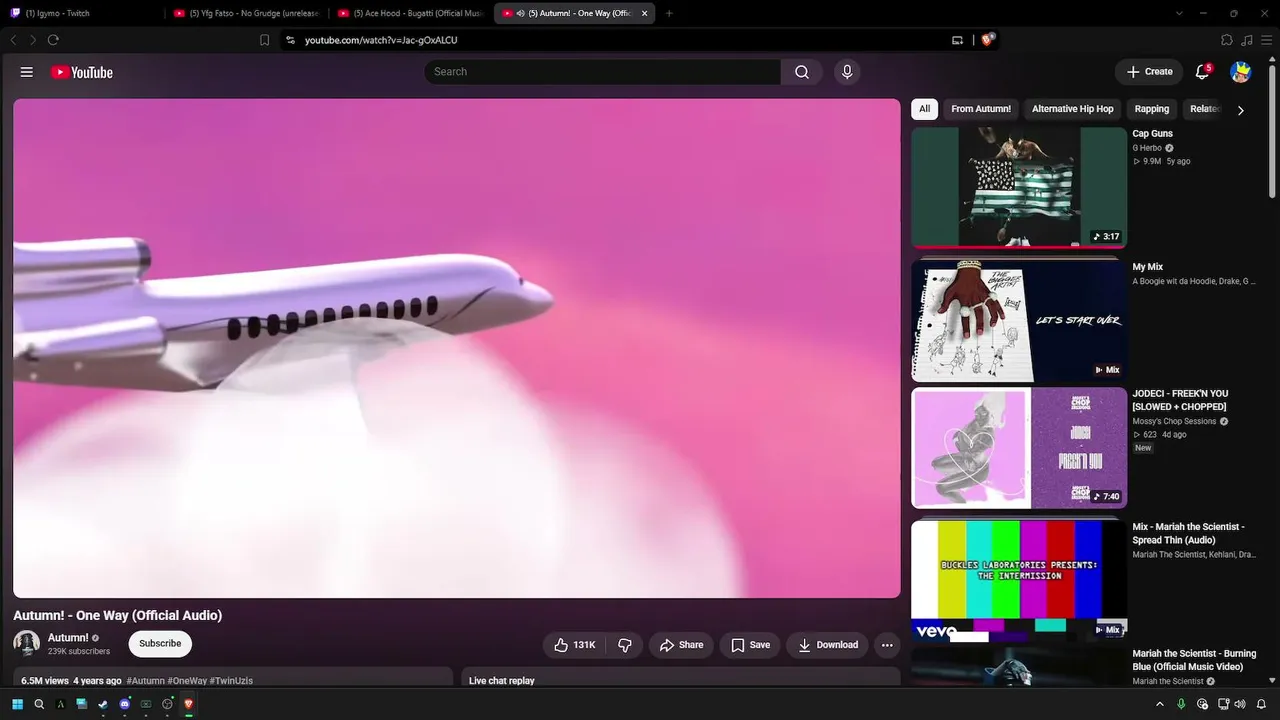This screenshot has width=1280, height=720.
Task: Open the #TwinUzis hashtag link
Action: pos(231,681)
